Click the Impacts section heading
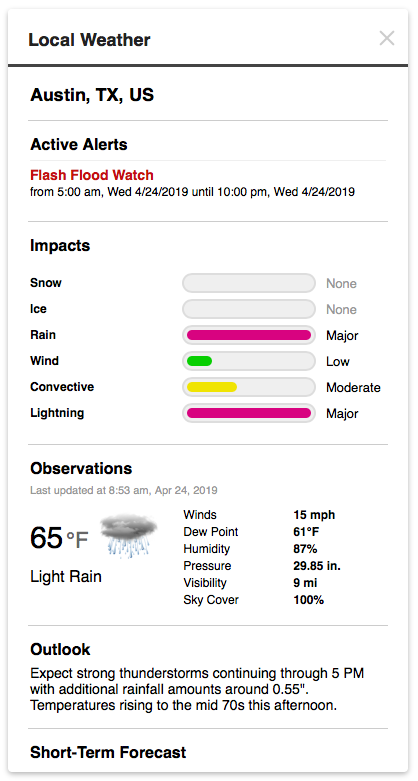 (x=60, y=246)
